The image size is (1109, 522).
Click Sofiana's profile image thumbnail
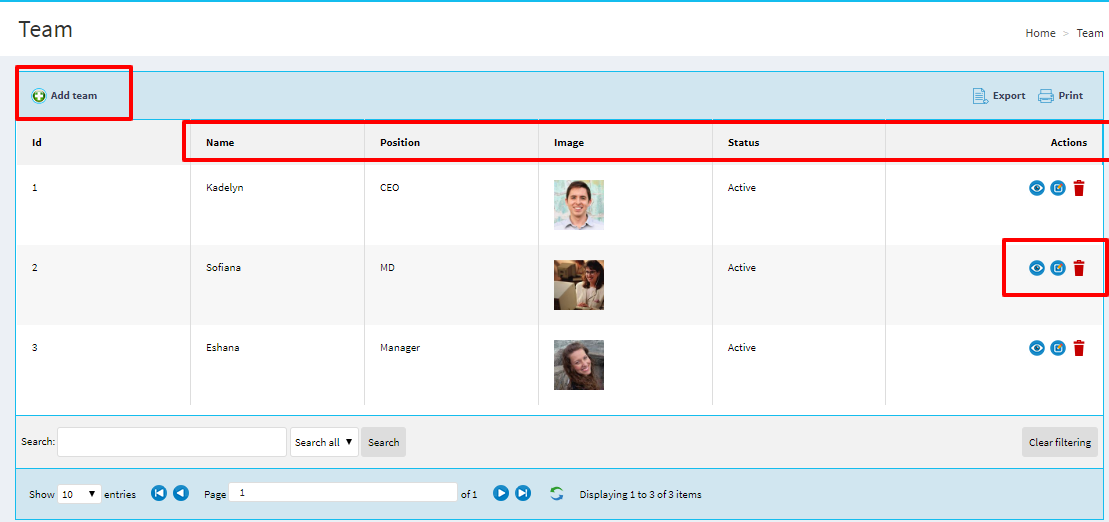coord(579,285)
